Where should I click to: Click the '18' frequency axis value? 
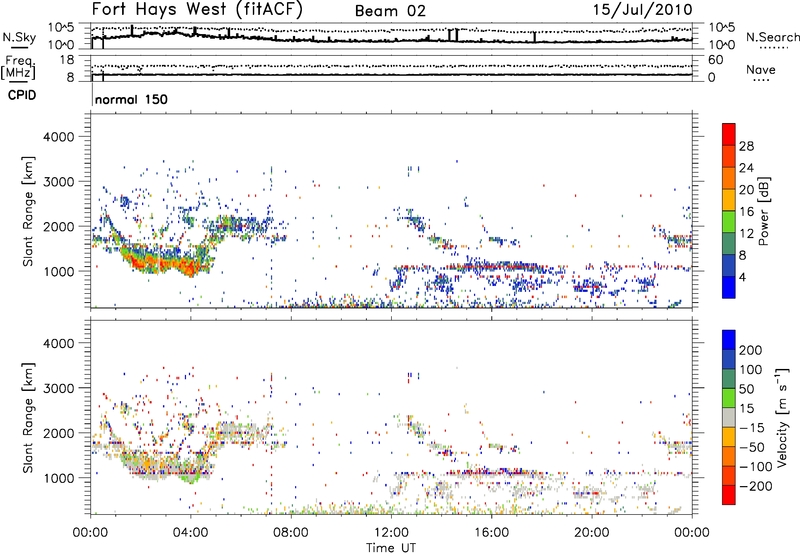[67, 60]
